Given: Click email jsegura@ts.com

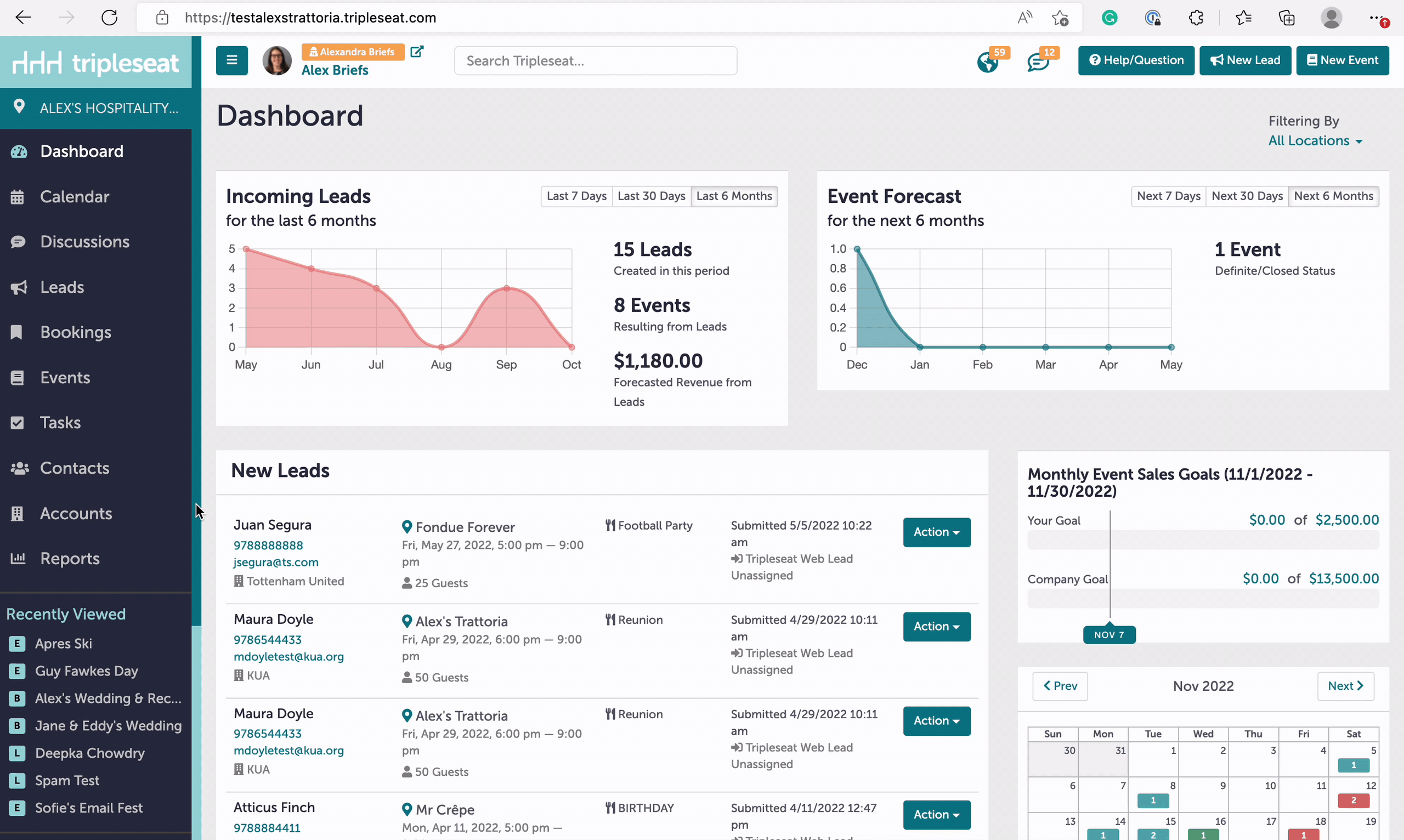Looking at the screenshot, I should pyautogui.click(x=276, y=563).
